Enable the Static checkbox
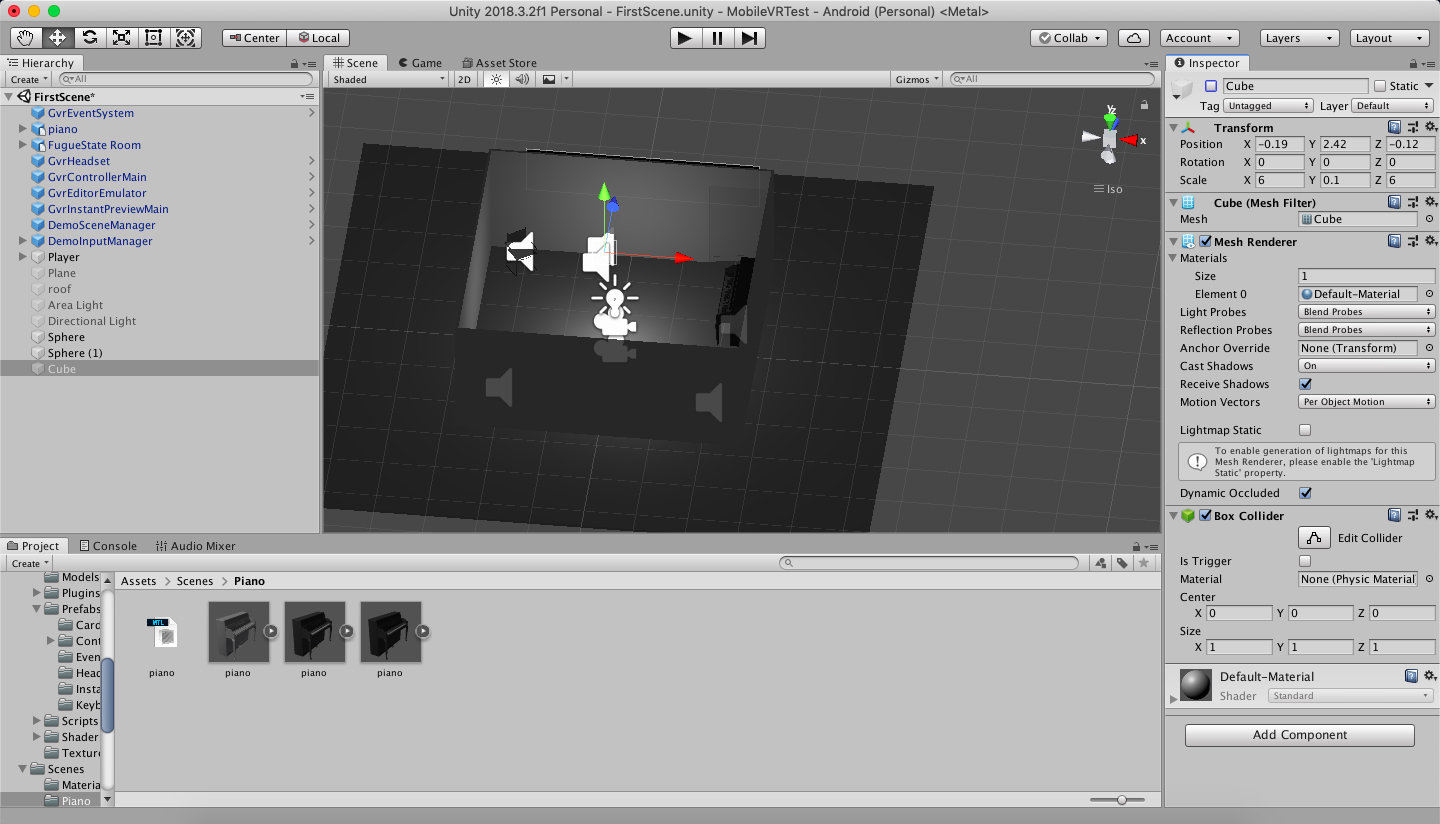The image size is (1440, 824). click(1381, 86)
